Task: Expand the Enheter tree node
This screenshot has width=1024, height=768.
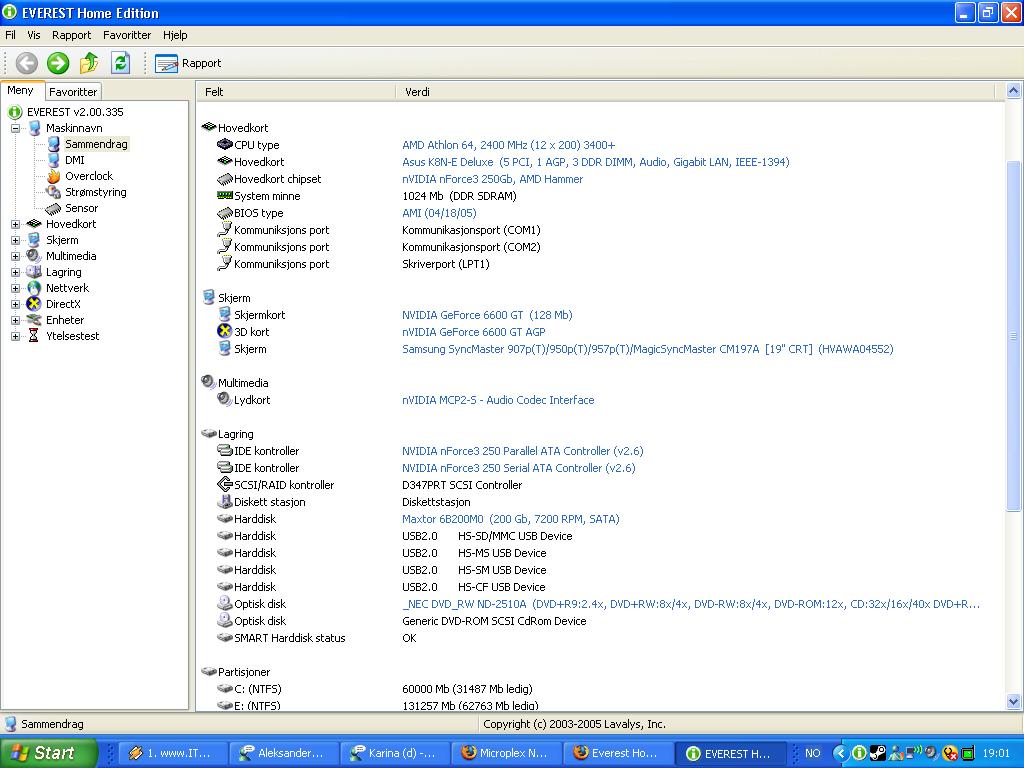Action: click(15, 321)
